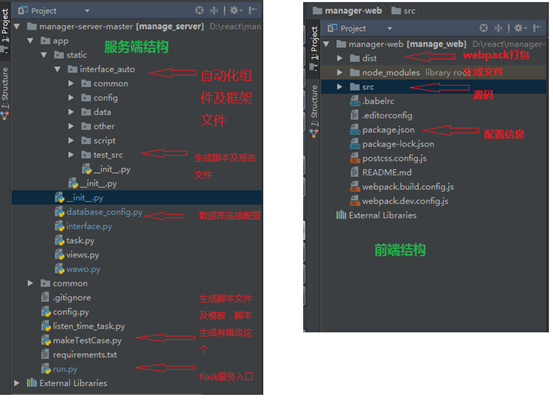The width and height of the screenshot is (553, 401).
Task: Select README.md file
Action: 381,172
